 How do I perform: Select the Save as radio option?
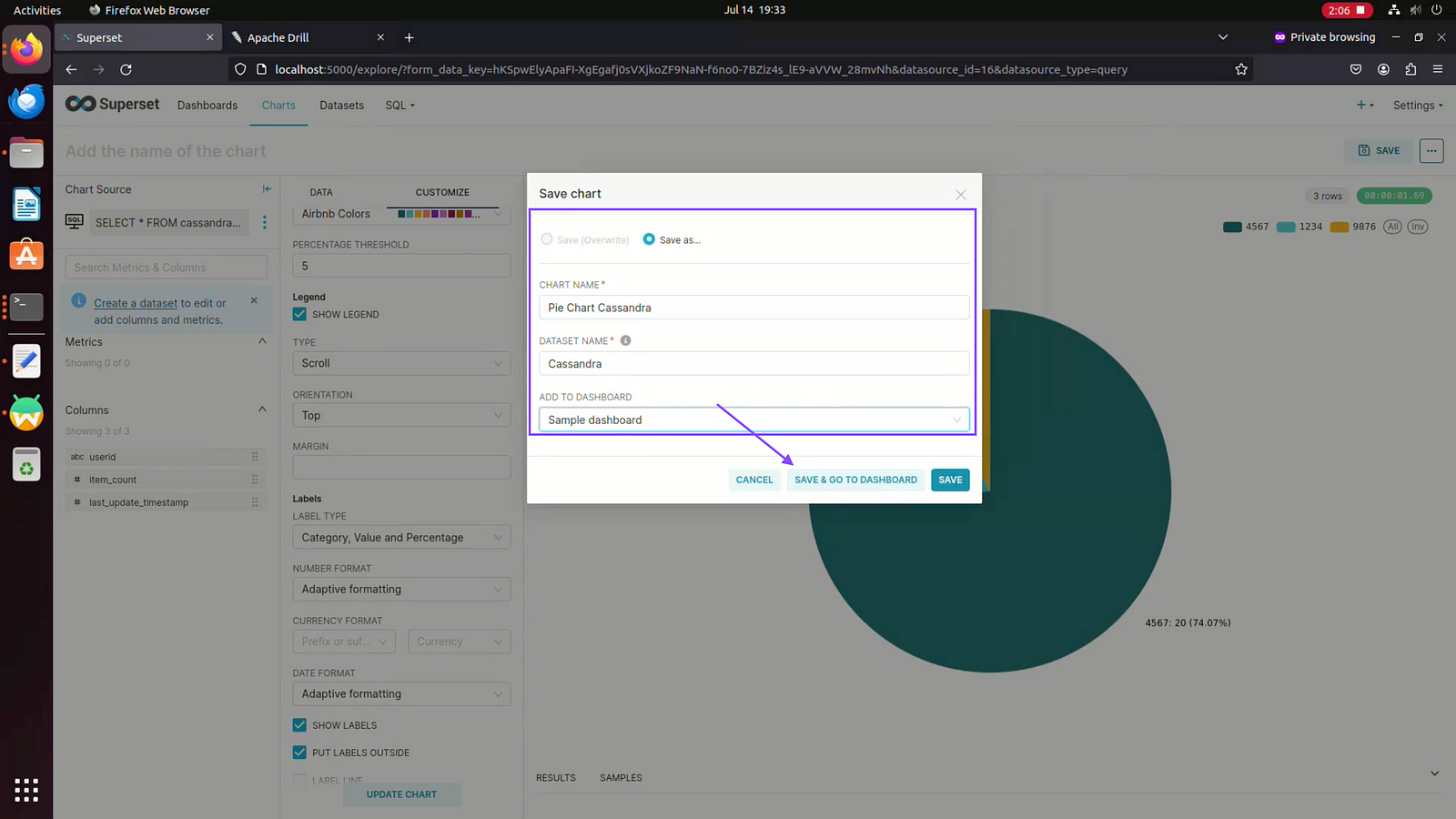(x=649, y=239)
